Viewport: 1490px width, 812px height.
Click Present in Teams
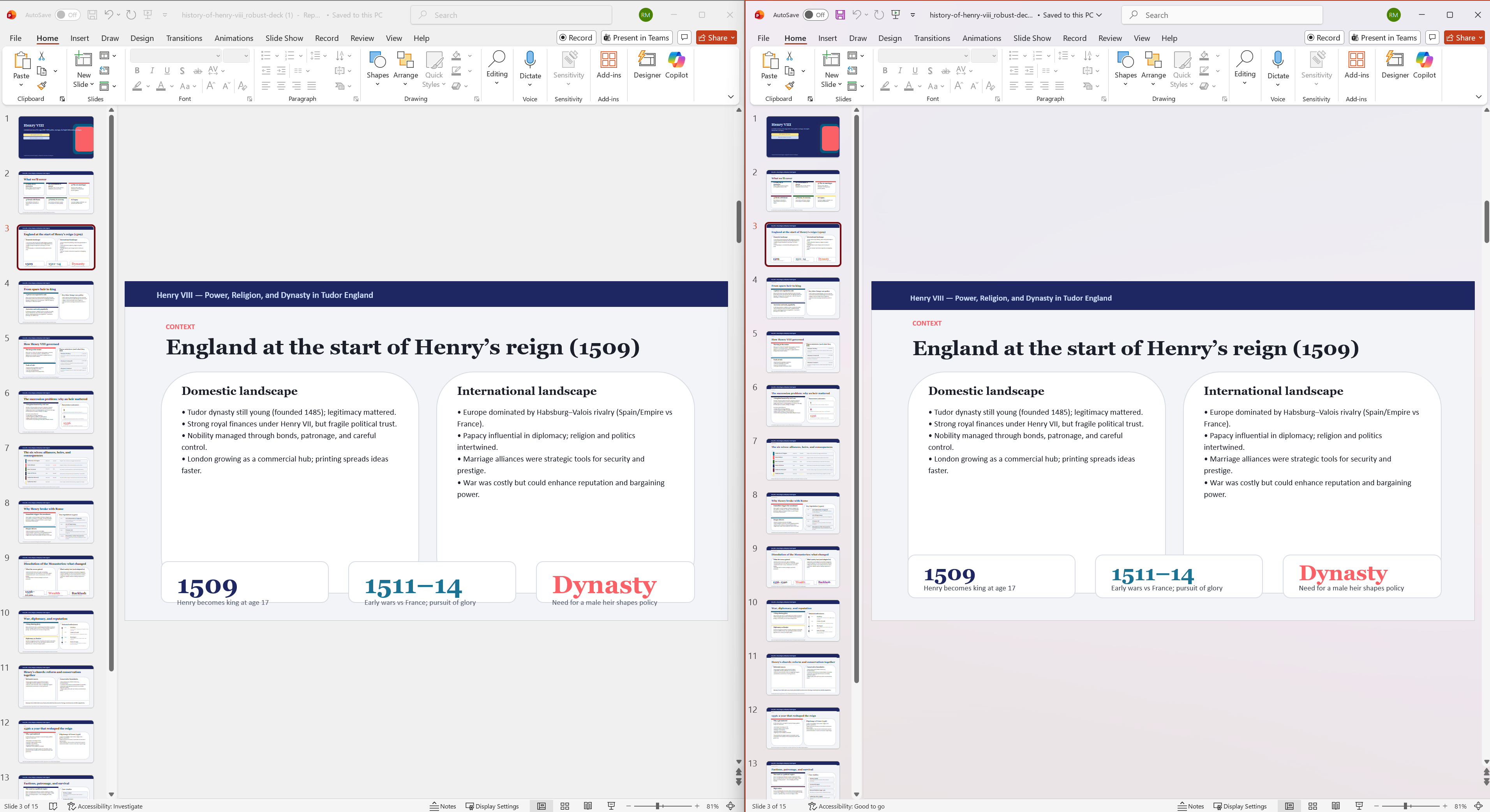[x=636, y=38]
